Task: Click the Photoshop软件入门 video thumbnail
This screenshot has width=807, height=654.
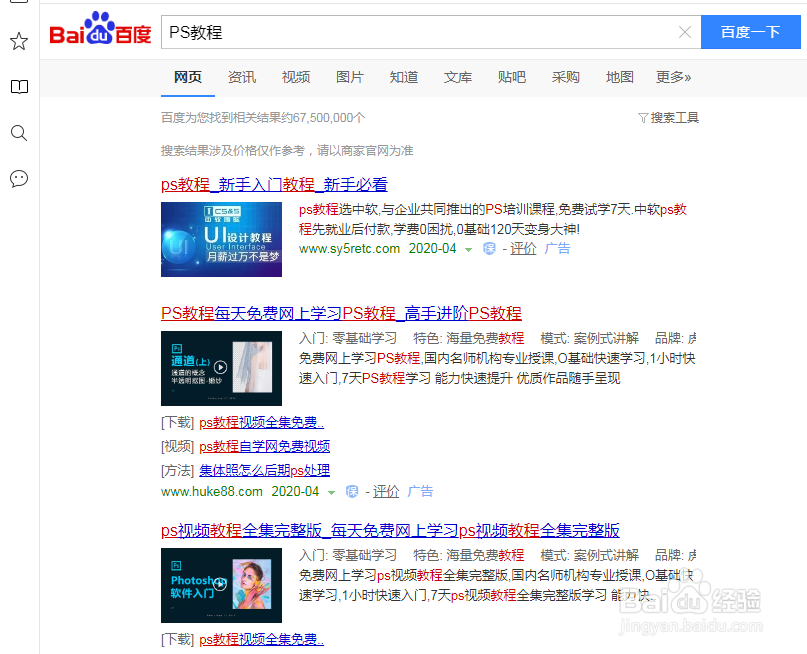Action: 221,586
